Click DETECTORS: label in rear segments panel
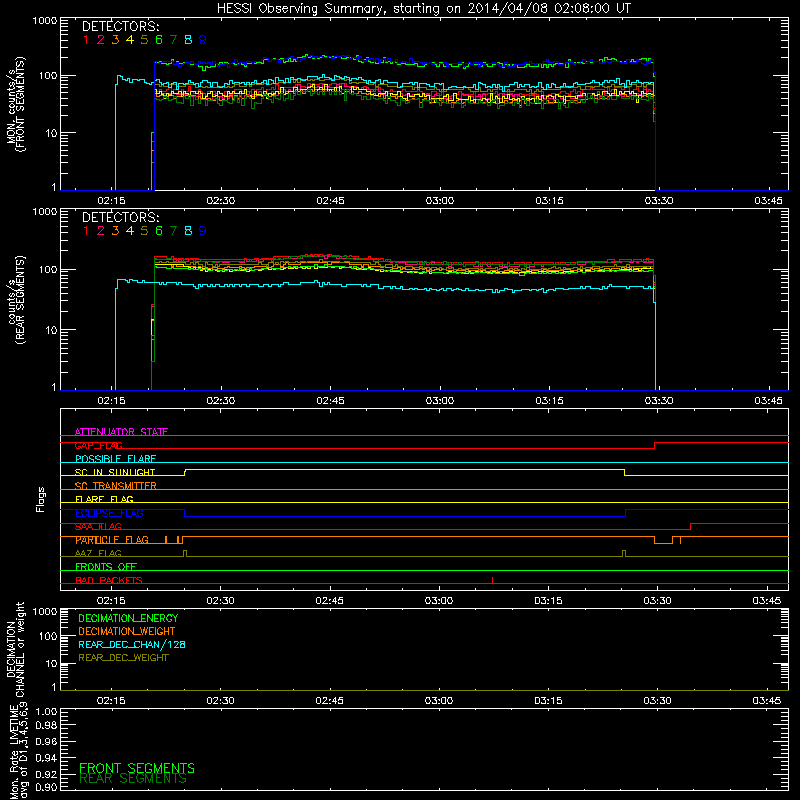This screenshot has height=800, width=800. pos(120,217)
